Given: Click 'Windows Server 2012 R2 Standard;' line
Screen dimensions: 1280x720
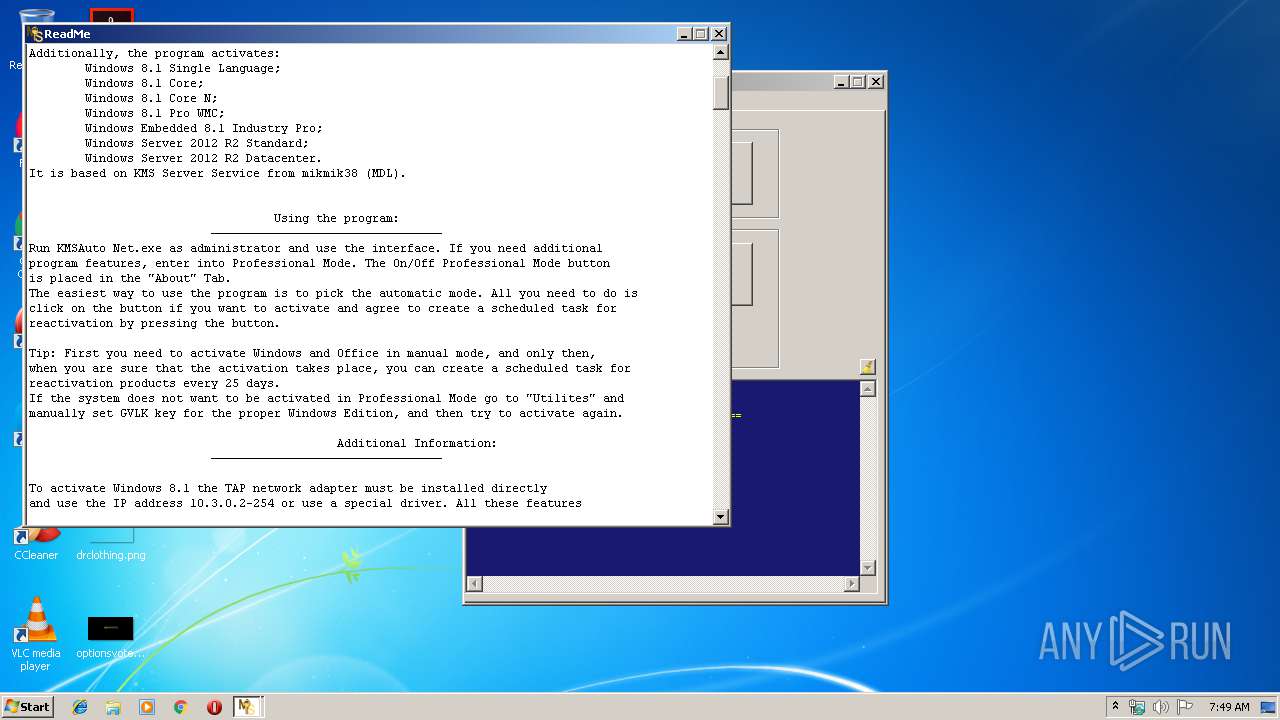Looking at the screenshot, I should (196, 143).
